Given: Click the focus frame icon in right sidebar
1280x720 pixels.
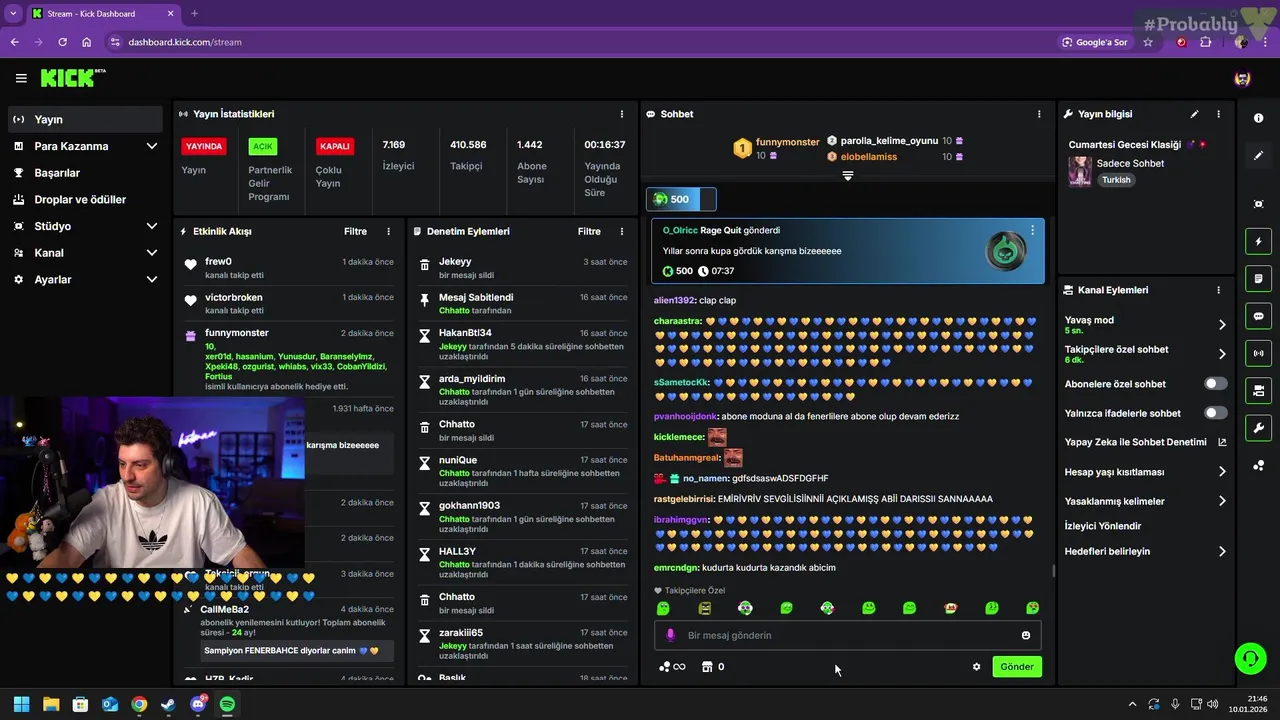Looking at the screenshot, I should tap(1258, 204).
